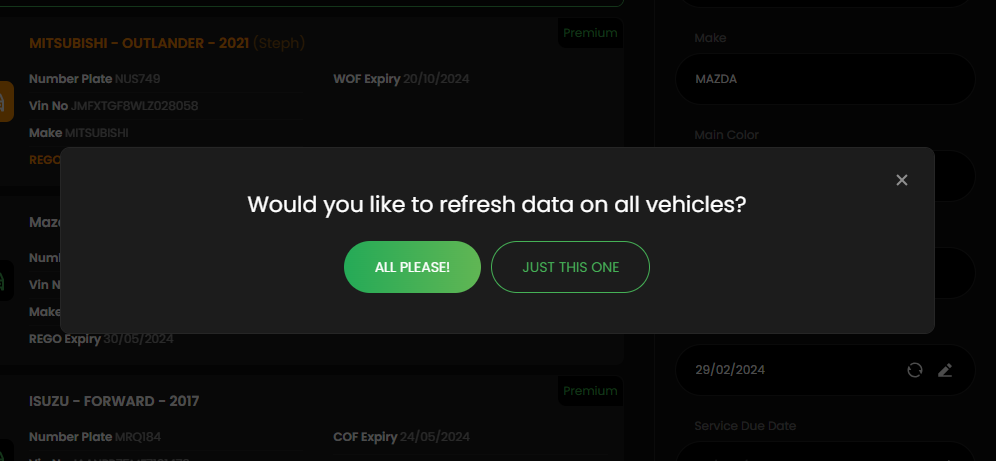The width and height of the screenshot is (996, 461).
Task: Open the ISUZU - FORWARD - 2017 vehicle title
Action: click(x=114, y=401)
